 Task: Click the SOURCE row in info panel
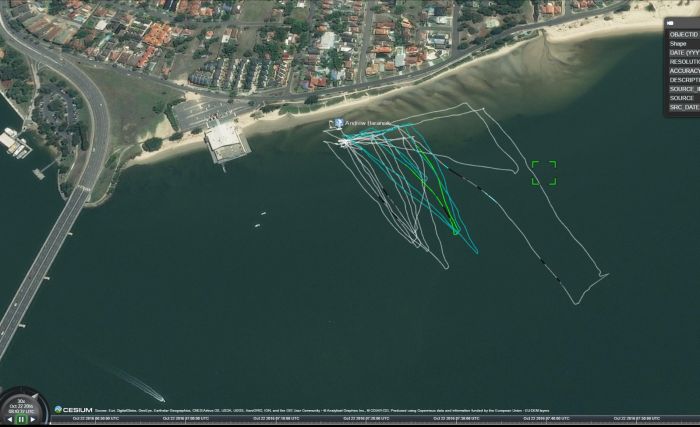[x=684, y=98]
